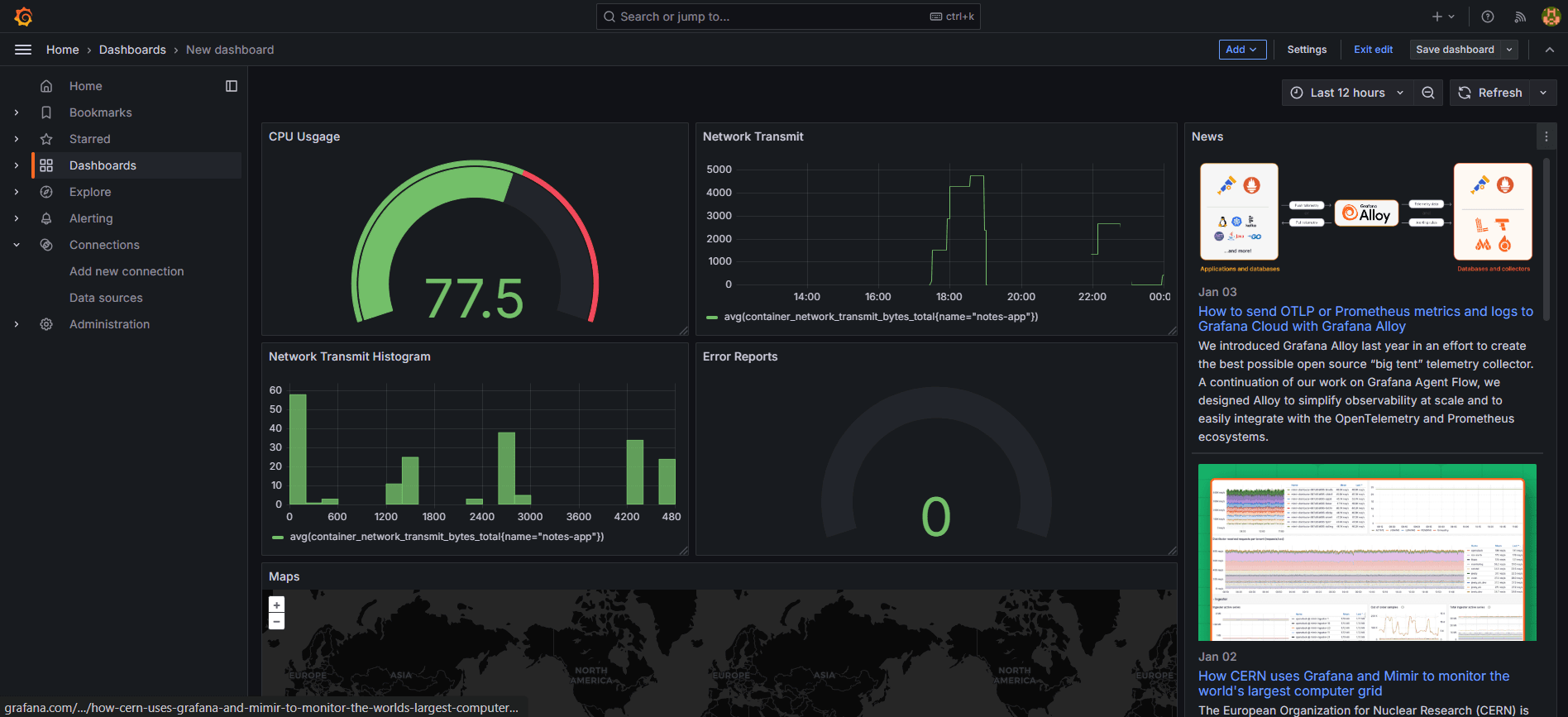Collapse the top toolbar with chevron
1568x717 pixels.
tap(1550, 50)
